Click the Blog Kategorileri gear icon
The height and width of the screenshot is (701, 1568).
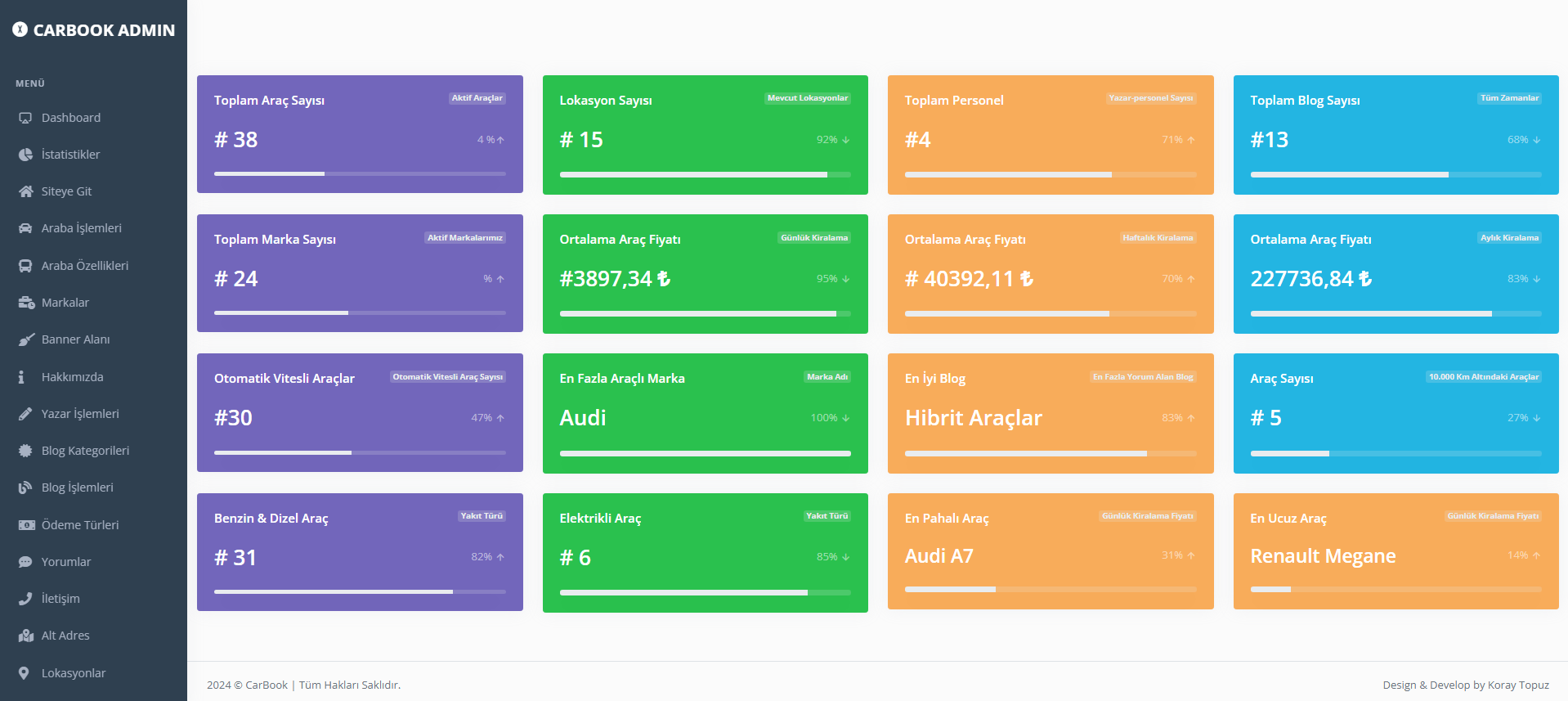(25, 451)
